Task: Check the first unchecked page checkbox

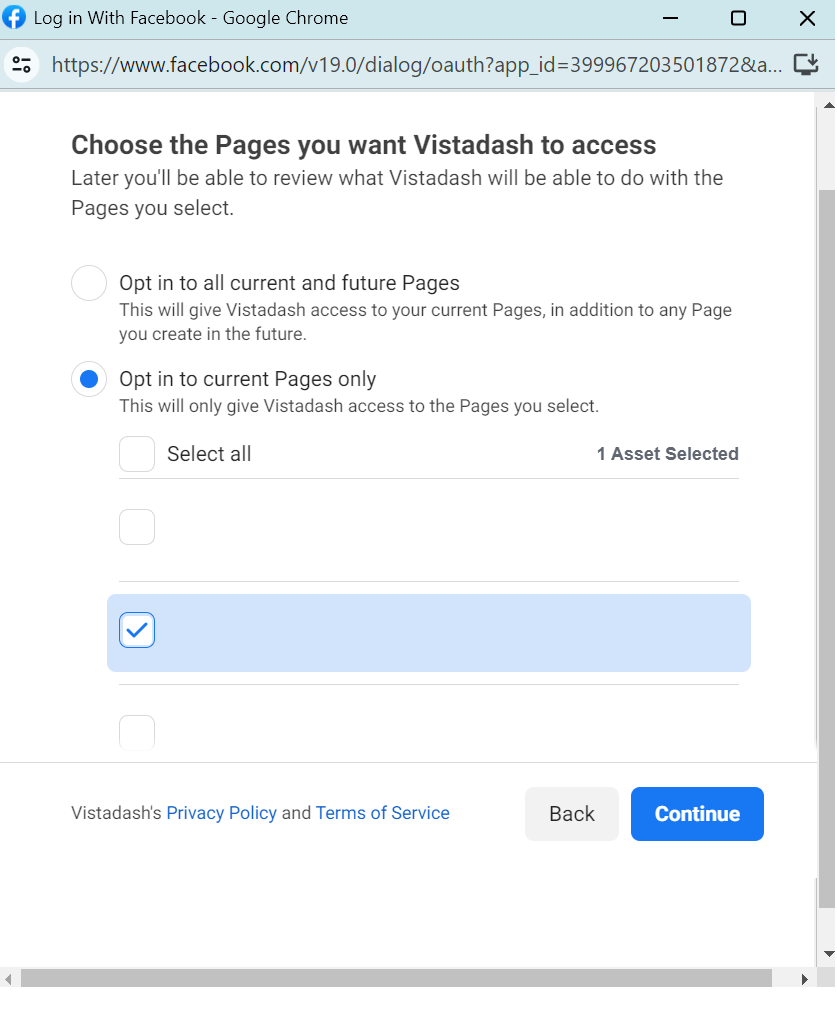Action: 137,527
